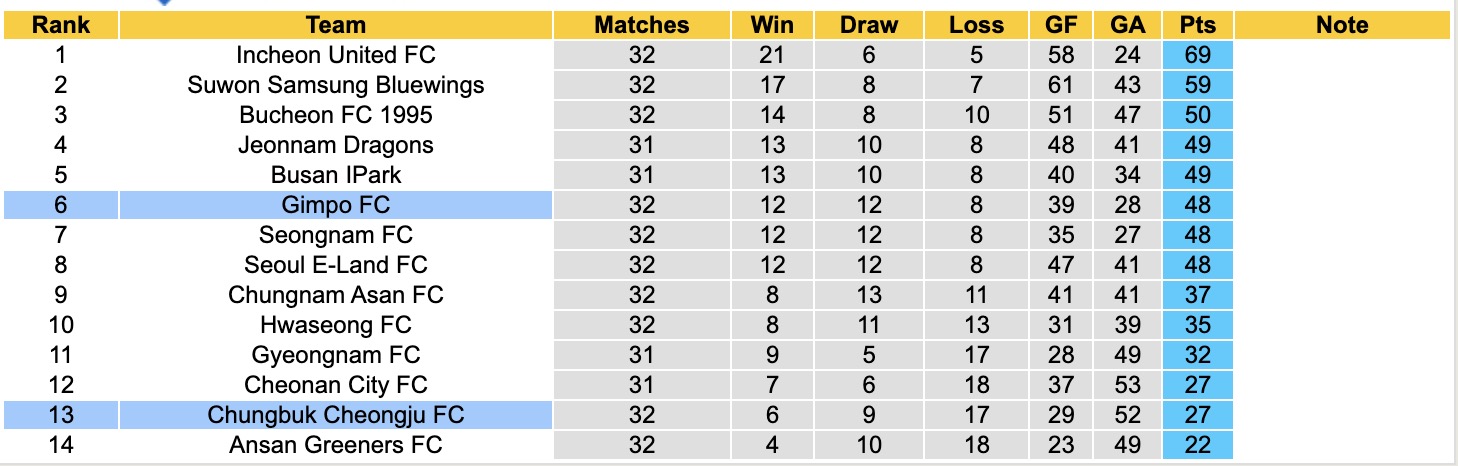Image resolution: width=1458 pixels, height=466 pixels.
Task: Open Gyeongnam FC team entry
Action: coord(336,355)
